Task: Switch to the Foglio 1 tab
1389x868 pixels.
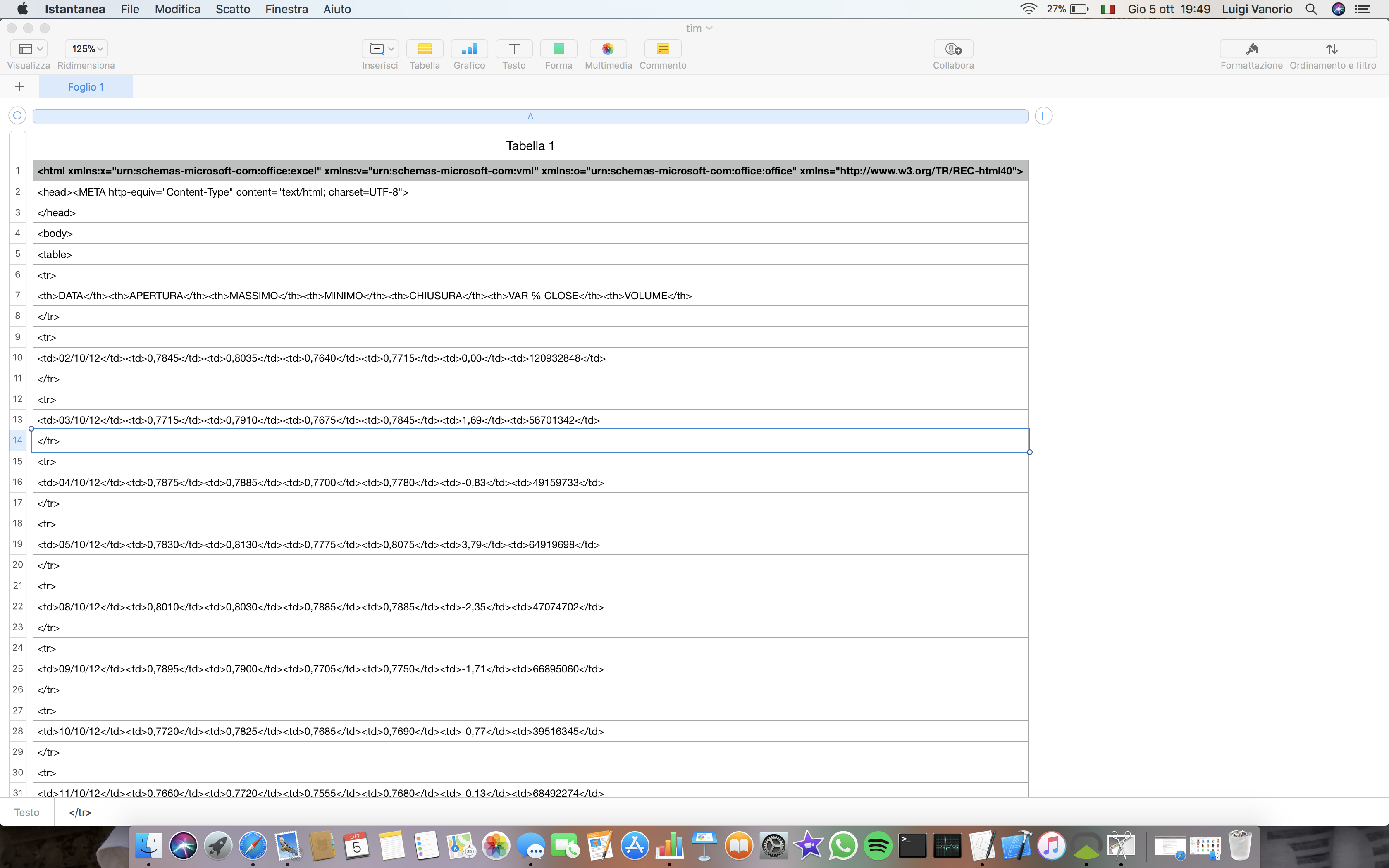Action: pyautogui.click(x=86, y=87)
